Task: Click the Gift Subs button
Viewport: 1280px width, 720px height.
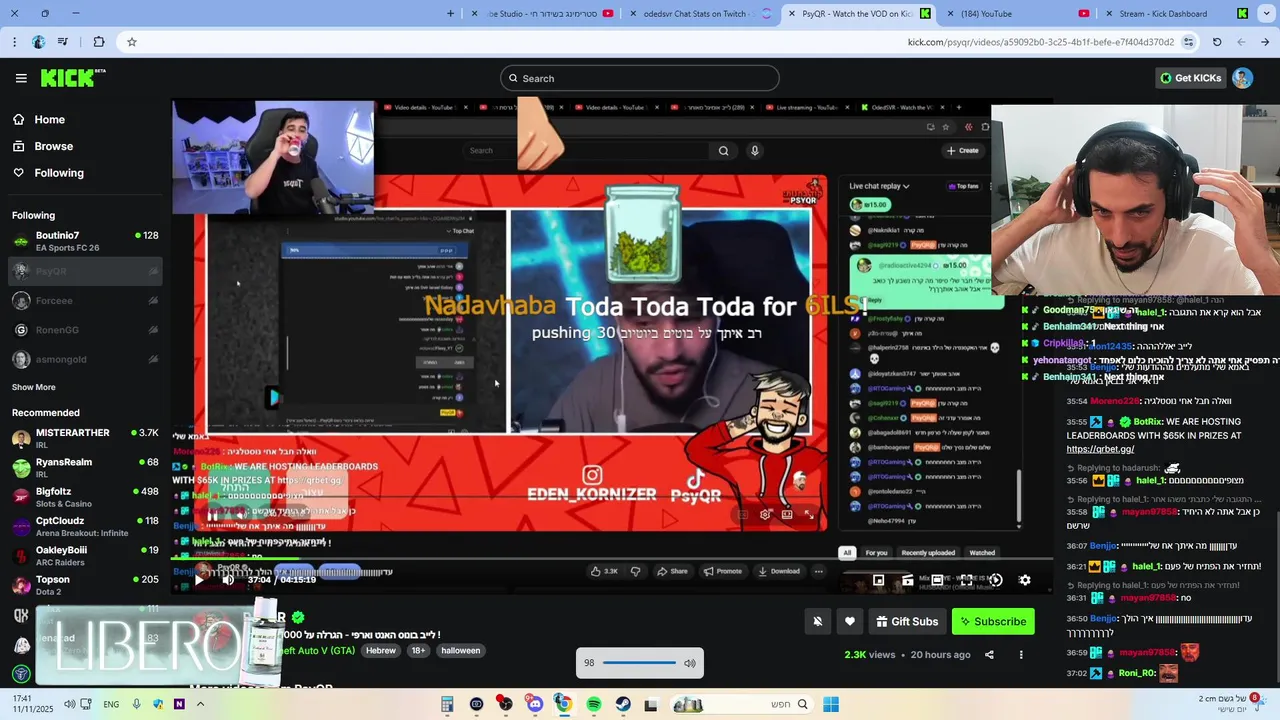Action: [907, 621]
